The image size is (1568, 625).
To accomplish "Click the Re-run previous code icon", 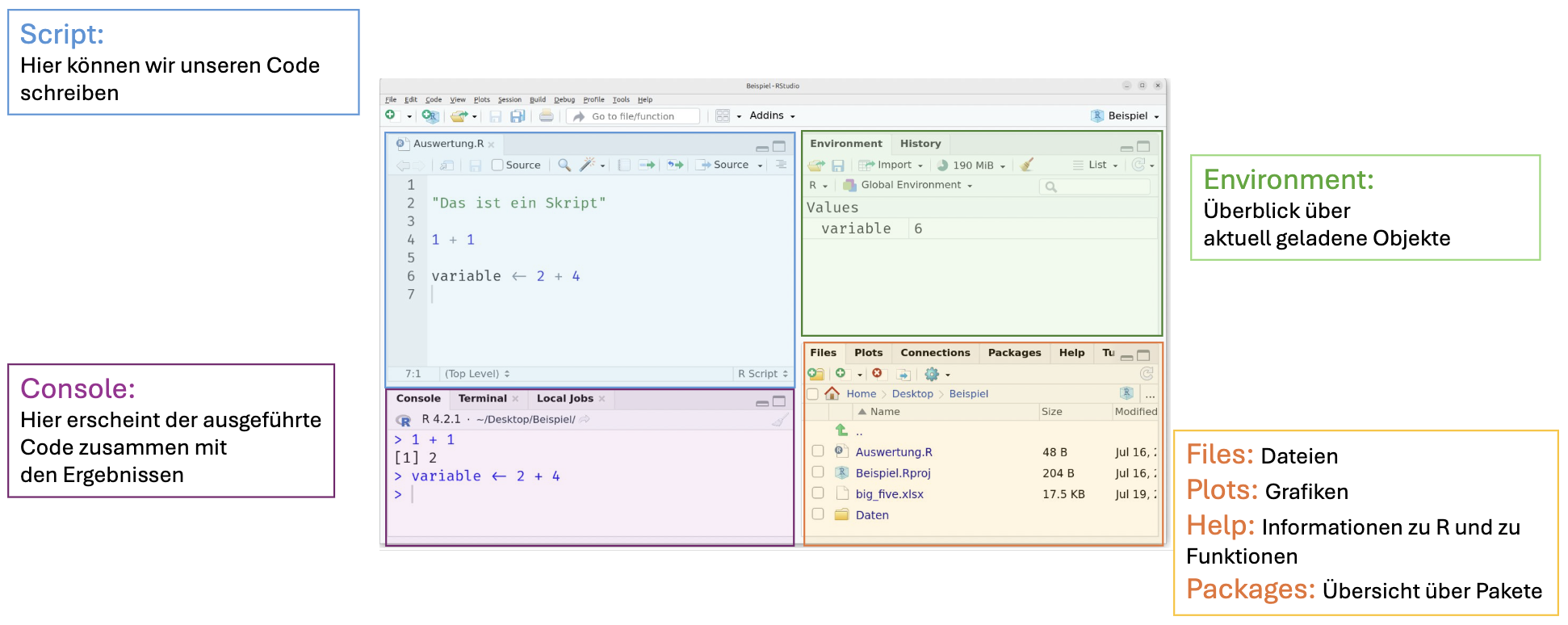I will [x=675, y=165].
